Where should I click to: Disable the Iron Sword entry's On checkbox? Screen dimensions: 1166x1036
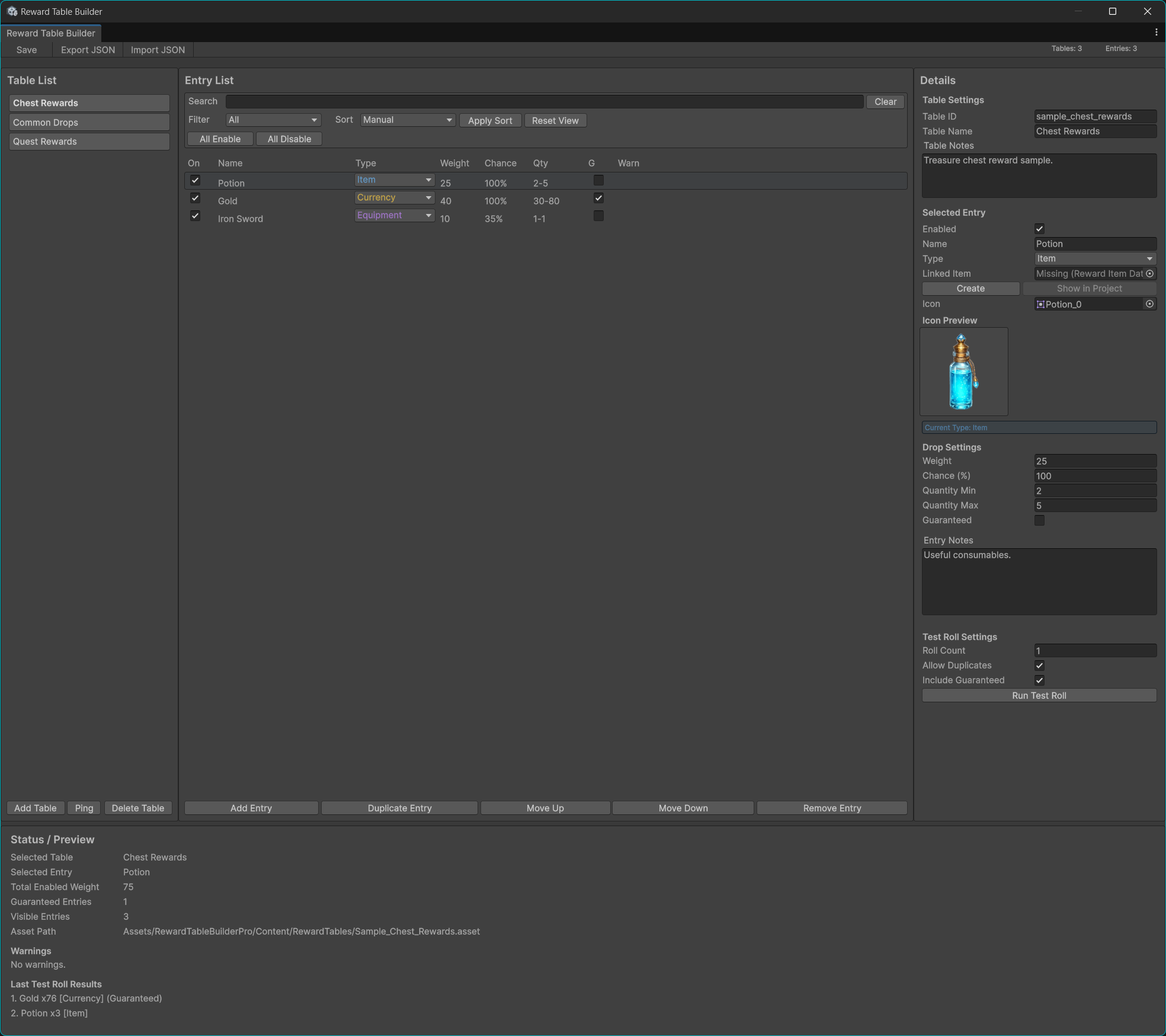[x=195, y=216]
